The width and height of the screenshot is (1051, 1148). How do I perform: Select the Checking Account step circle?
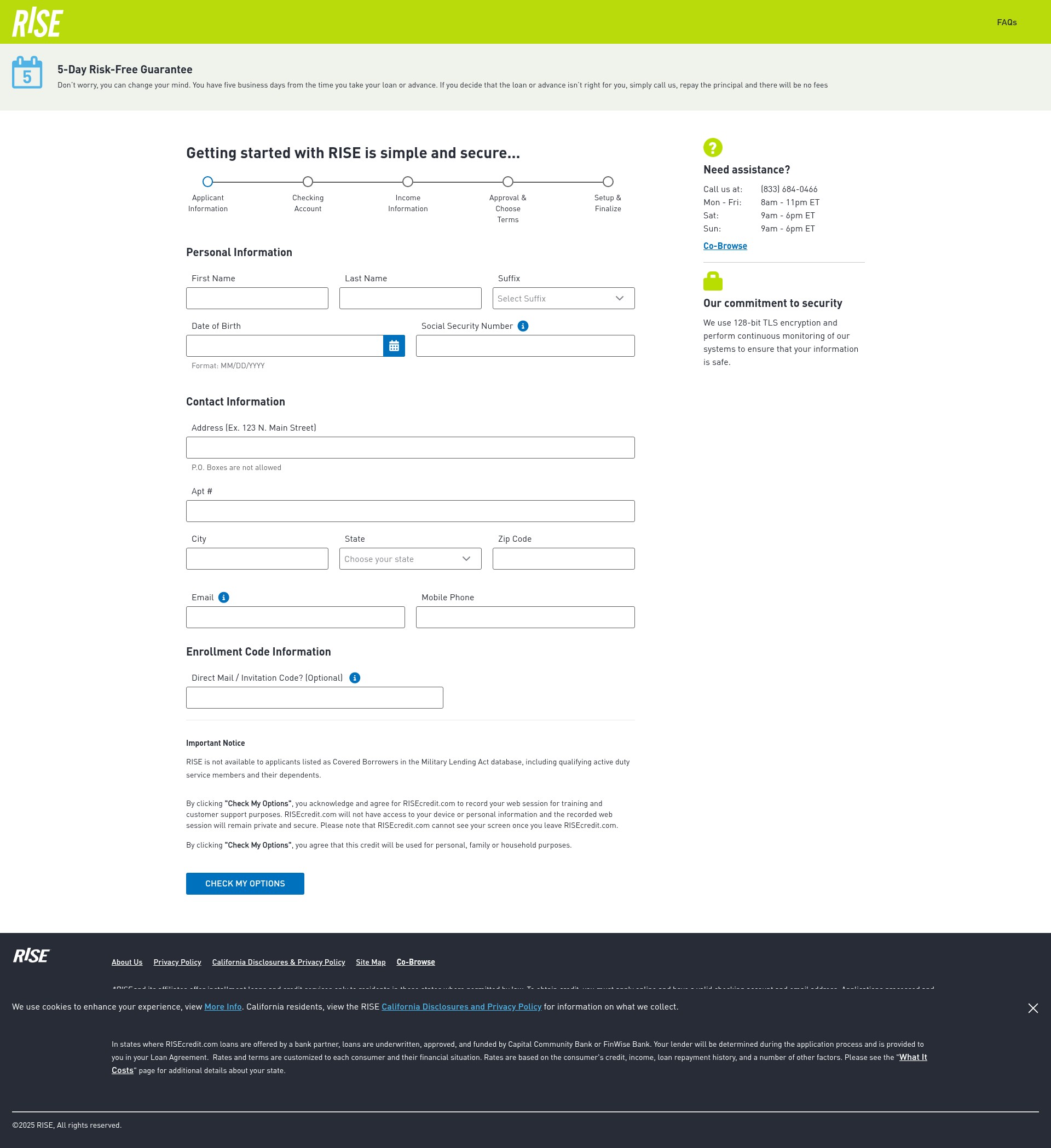coord(308,182)
